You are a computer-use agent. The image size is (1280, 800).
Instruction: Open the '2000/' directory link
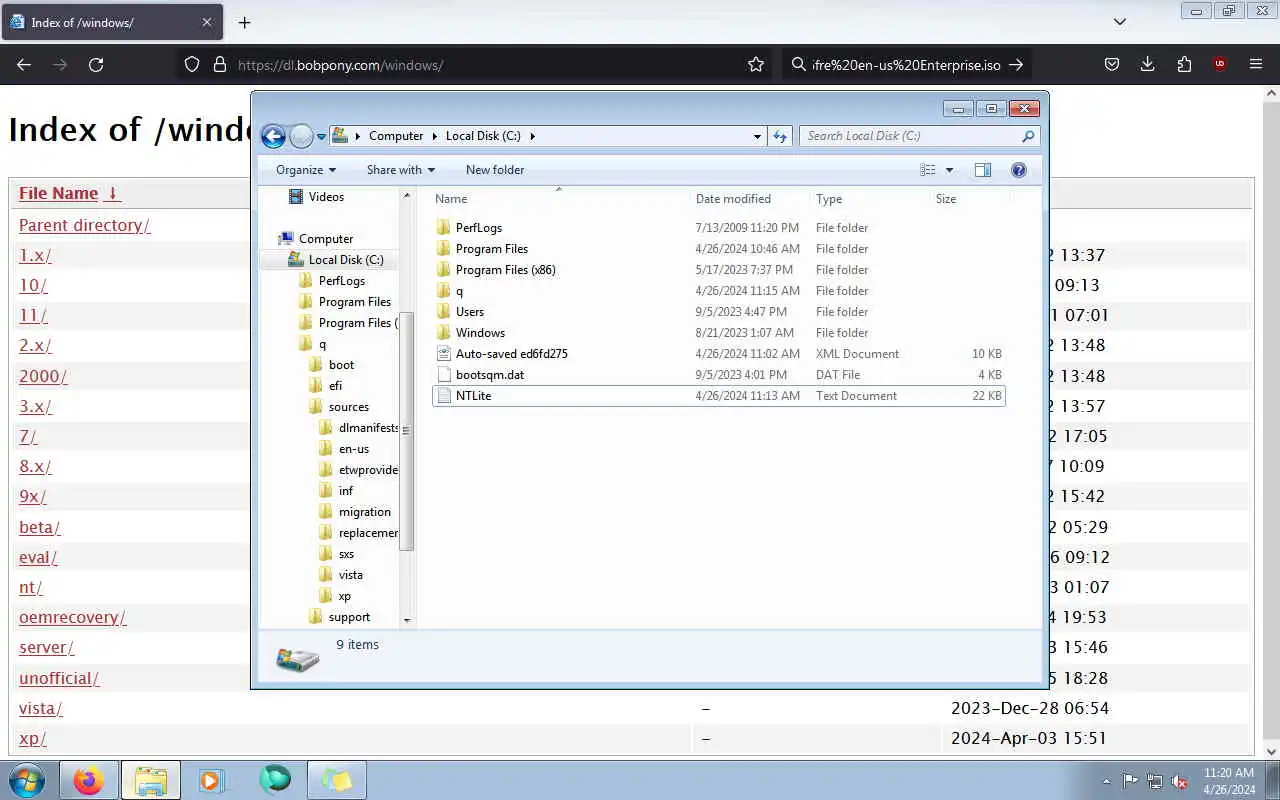pyautogui.click(x=43, y=376)
